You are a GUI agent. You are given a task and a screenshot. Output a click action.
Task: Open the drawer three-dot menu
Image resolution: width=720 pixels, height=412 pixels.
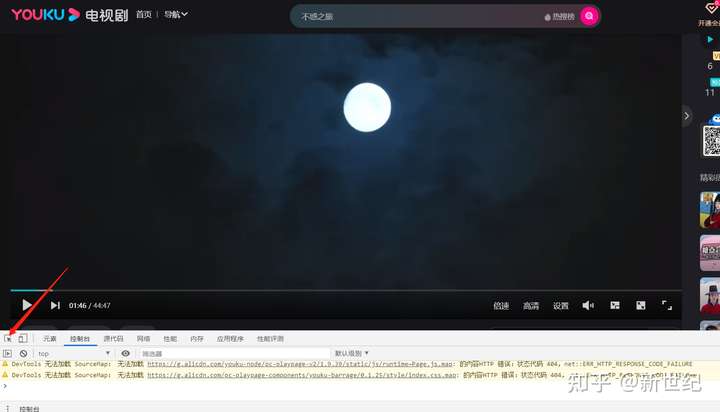click(7, 408)
